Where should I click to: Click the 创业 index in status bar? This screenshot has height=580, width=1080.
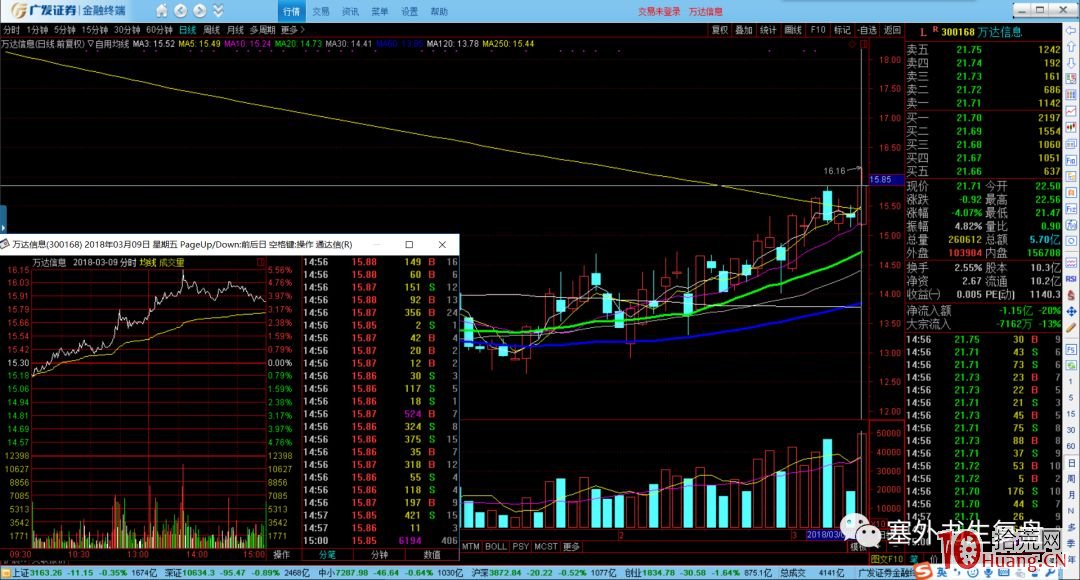634,572
